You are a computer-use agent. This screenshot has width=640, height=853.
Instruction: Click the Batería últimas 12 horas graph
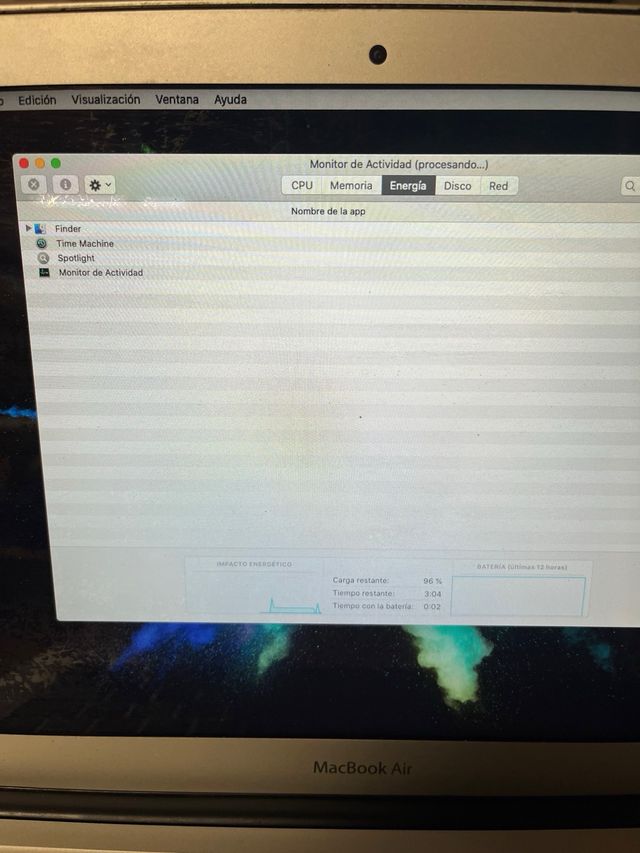click(519, 596)
